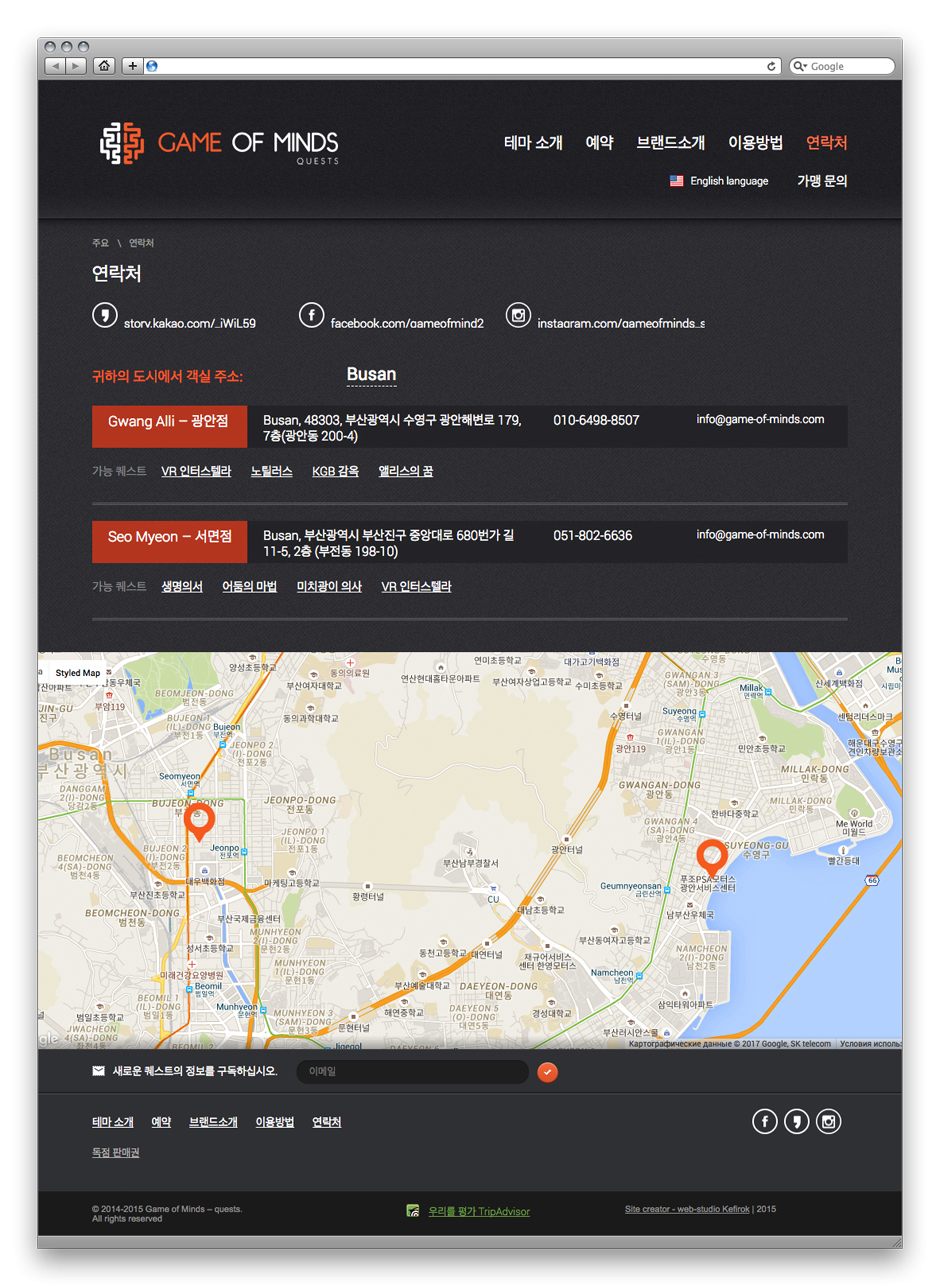Open the 생명의서 quest link

pos(182,586)
